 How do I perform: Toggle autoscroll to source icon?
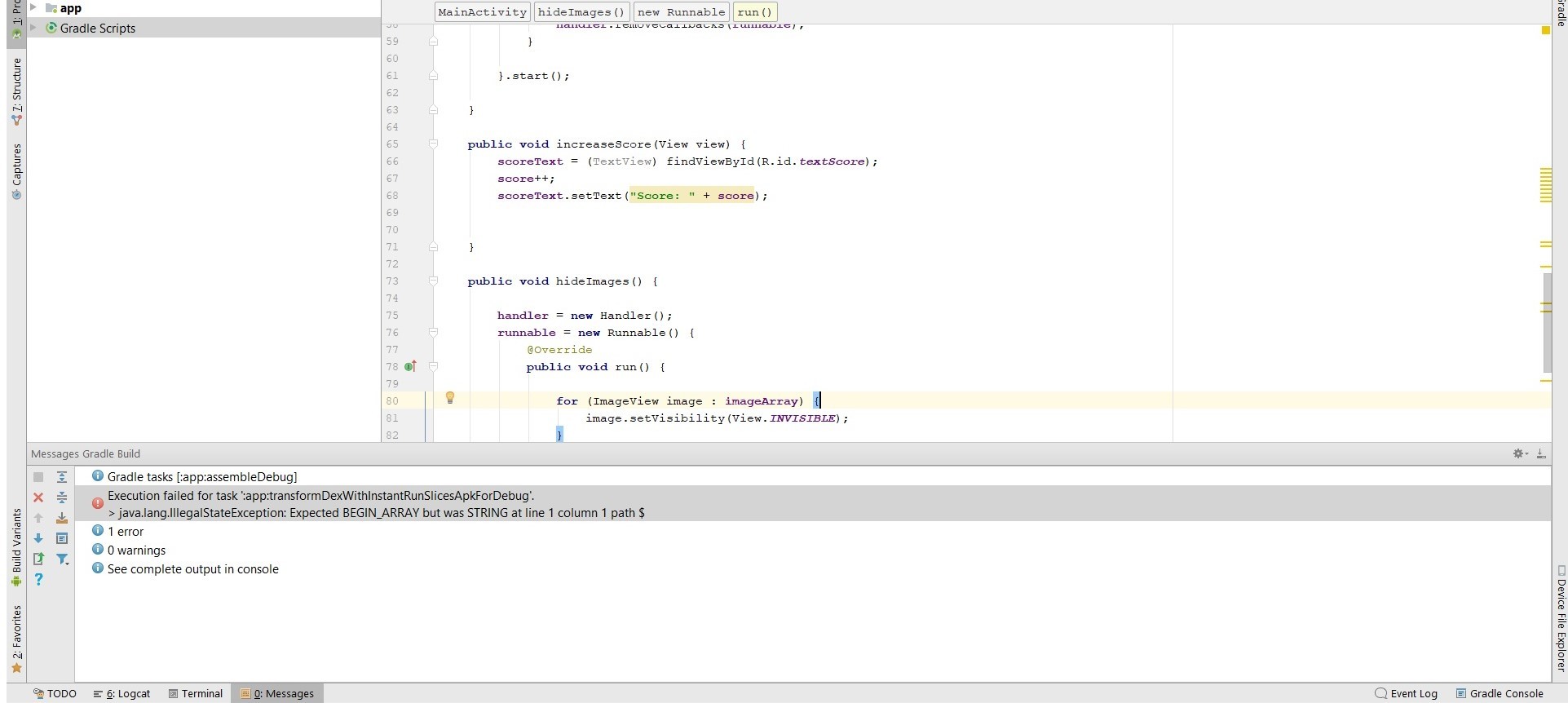click(x=62, y=518)
